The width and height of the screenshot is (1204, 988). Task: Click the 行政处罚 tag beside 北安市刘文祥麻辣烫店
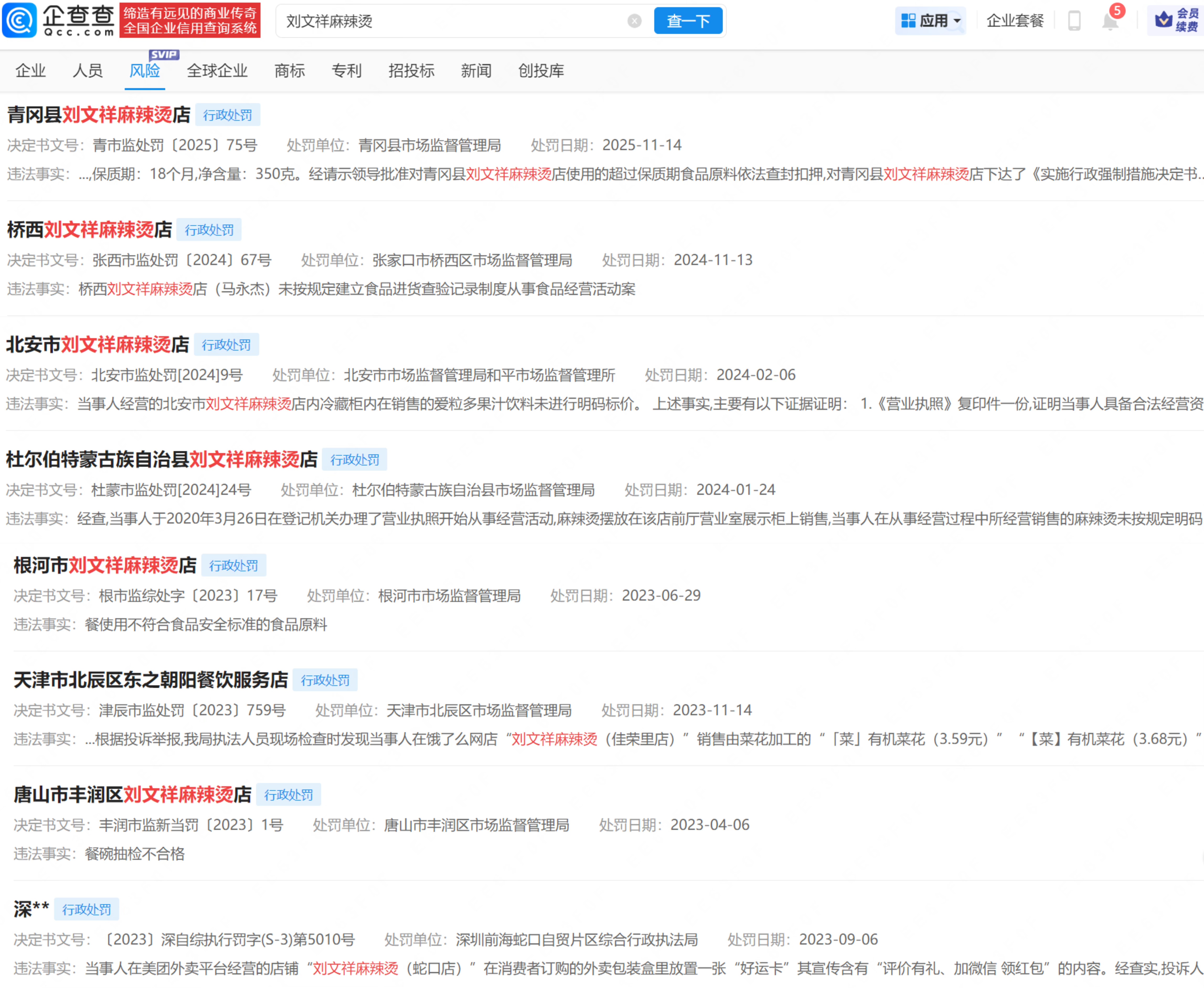[x=226, y=345]
